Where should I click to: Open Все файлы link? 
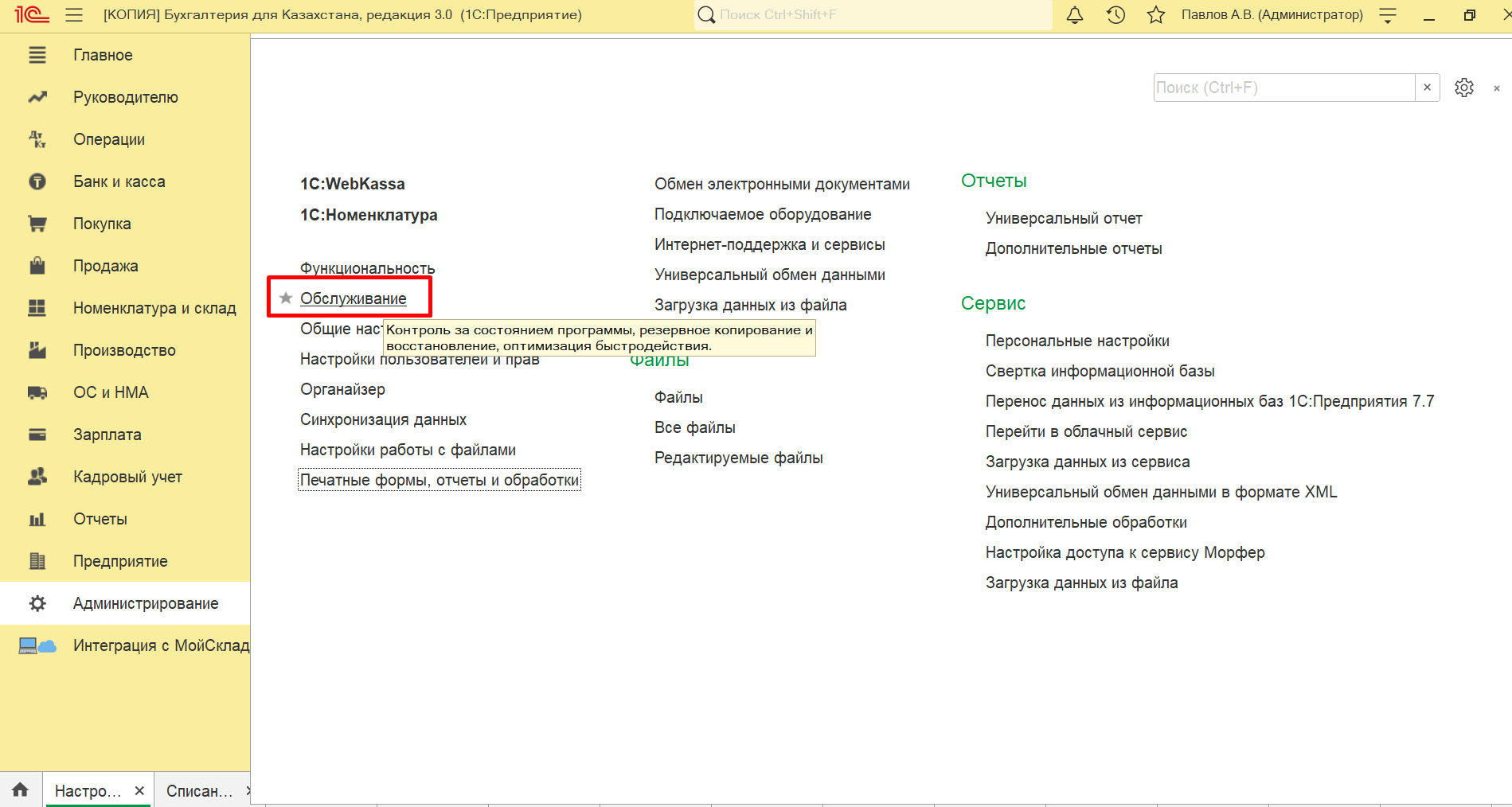click(695, 427)
